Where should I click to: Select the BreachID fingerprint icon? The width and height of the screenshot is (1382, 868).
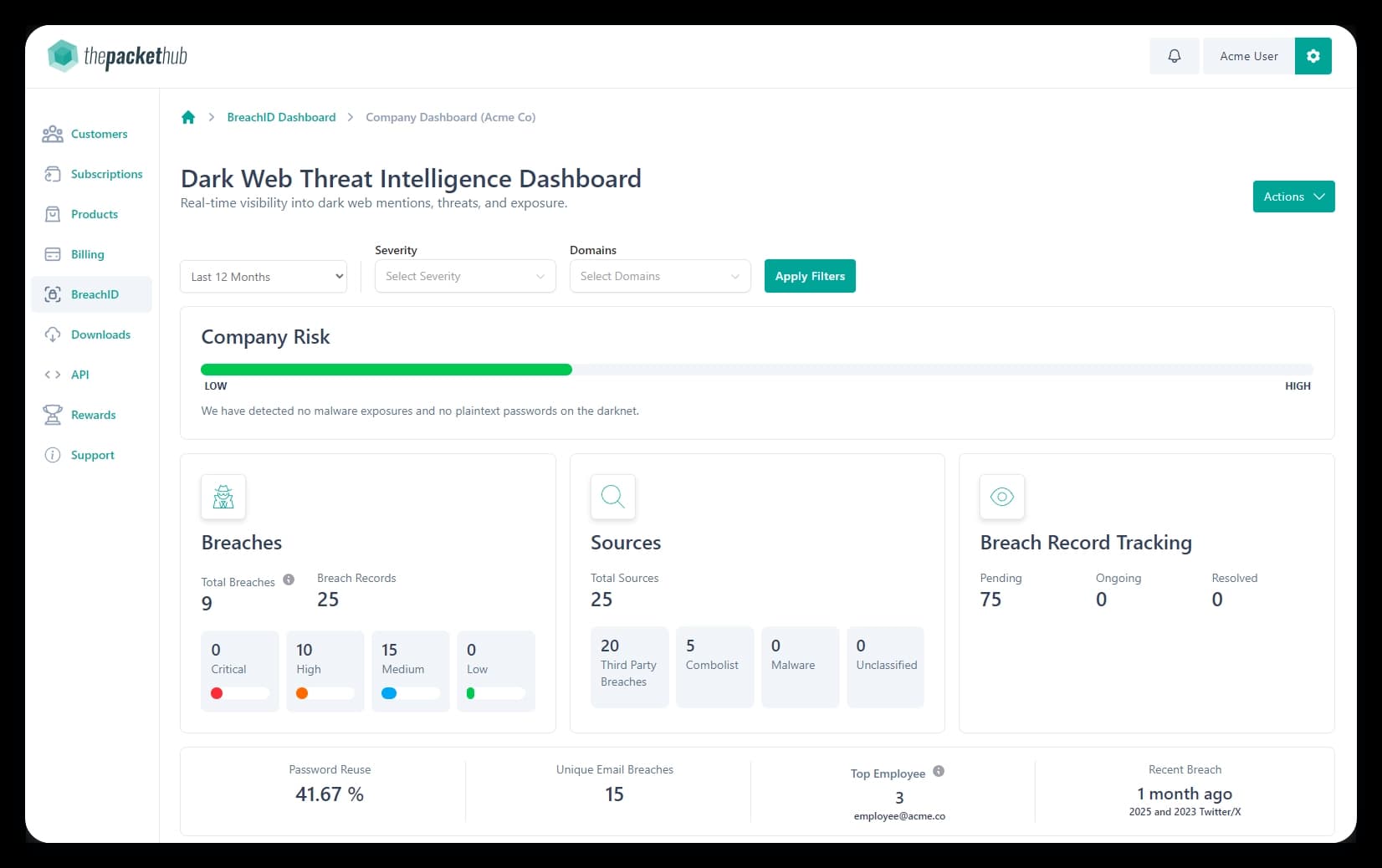coord(52,294)
